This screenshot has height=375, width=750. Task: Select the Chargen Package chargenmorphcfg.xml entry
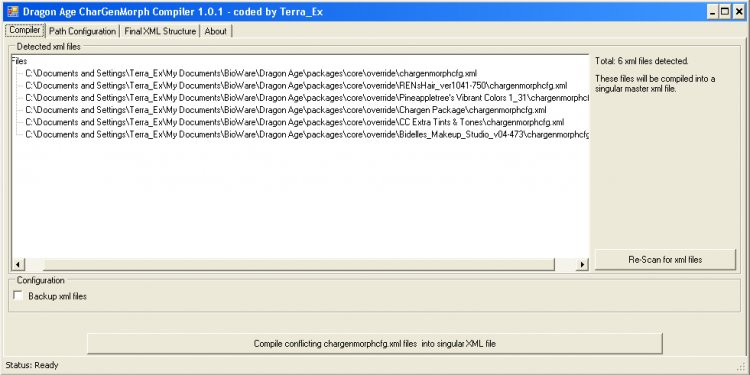pos(286,110)
